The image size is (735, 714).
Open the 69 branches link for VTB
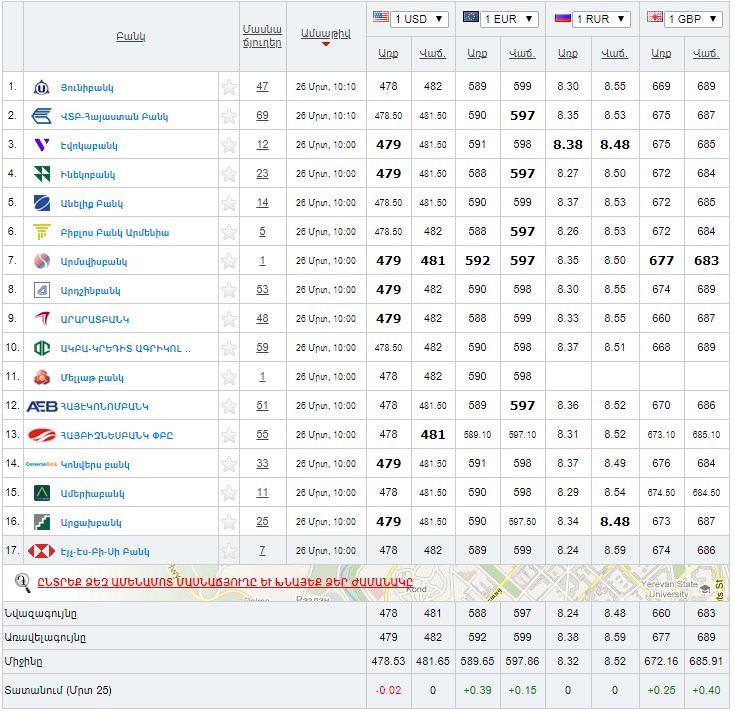[x=262, y=116]
